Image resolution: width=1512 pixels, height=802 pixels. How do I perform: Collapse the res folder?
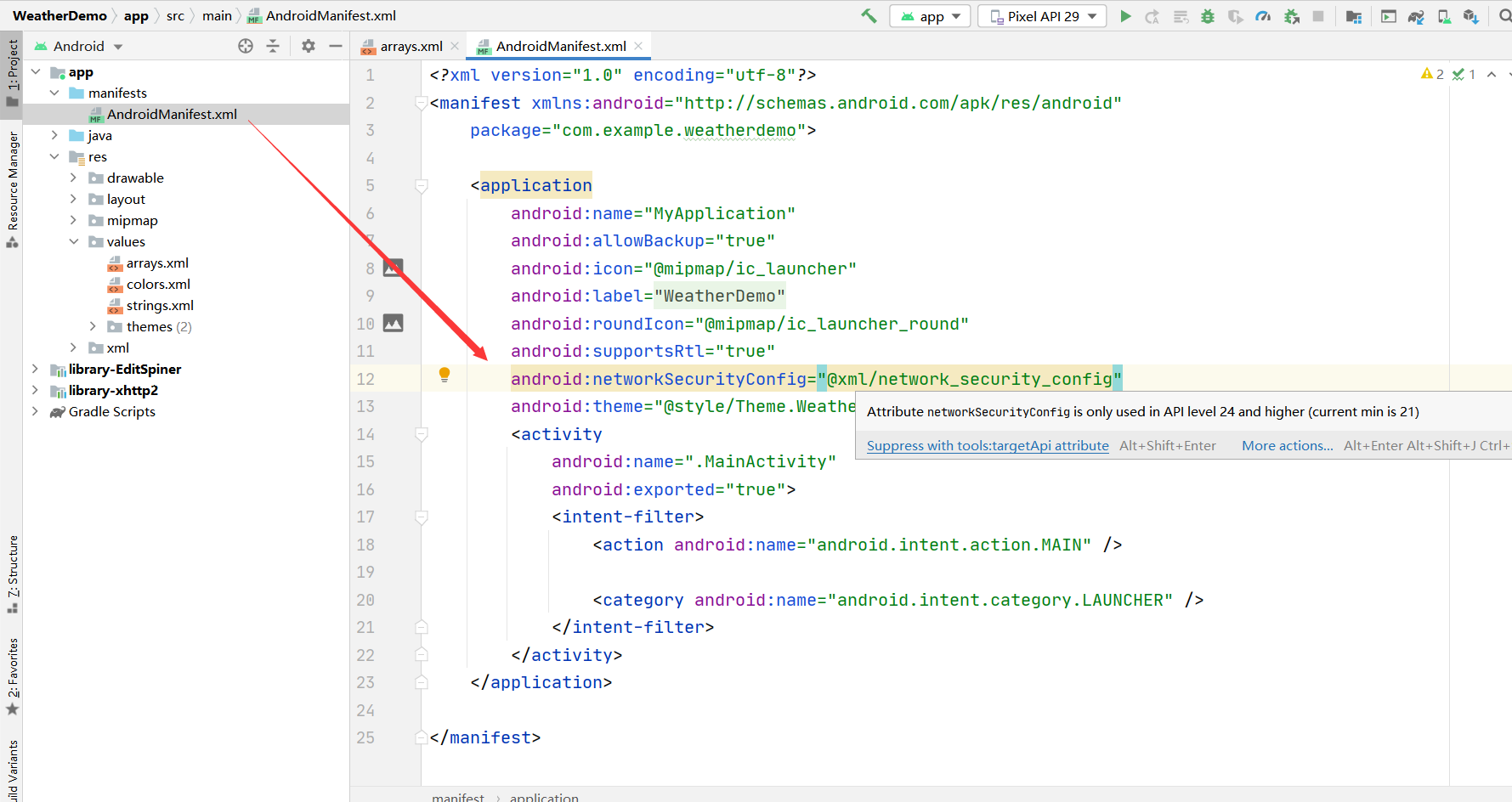tap(54, 156)
